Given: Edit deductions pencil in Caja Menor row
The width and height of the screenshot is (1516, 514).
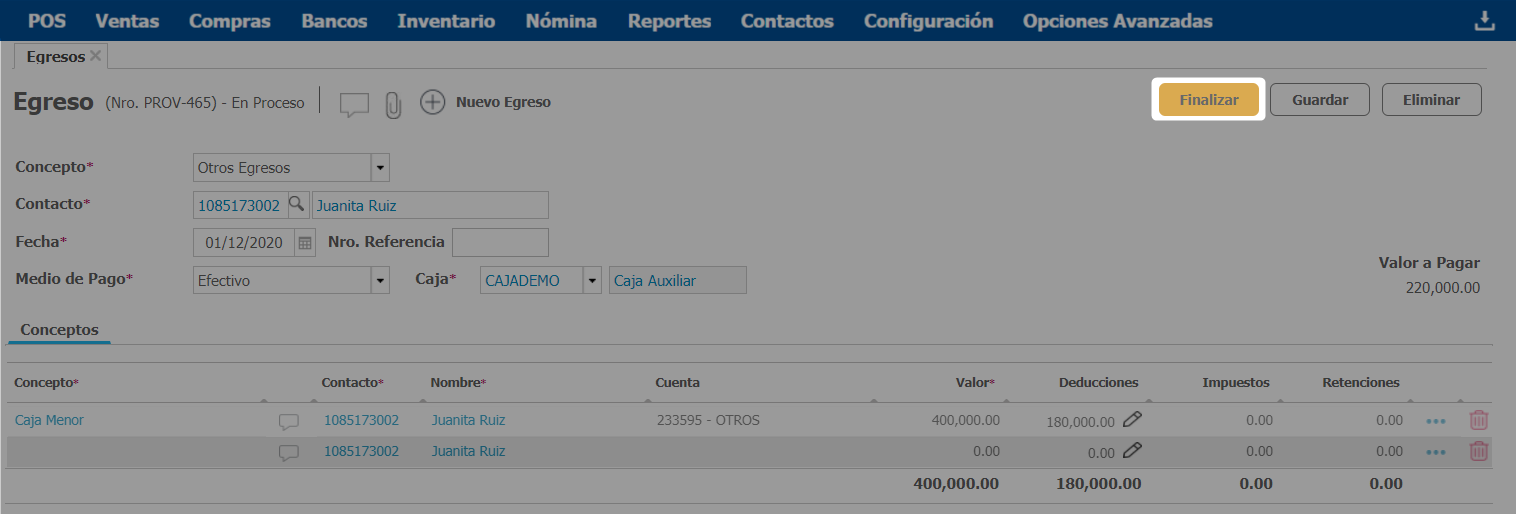Looking at the screenshot, I should pyautogui.click(x=1132, y=421).
